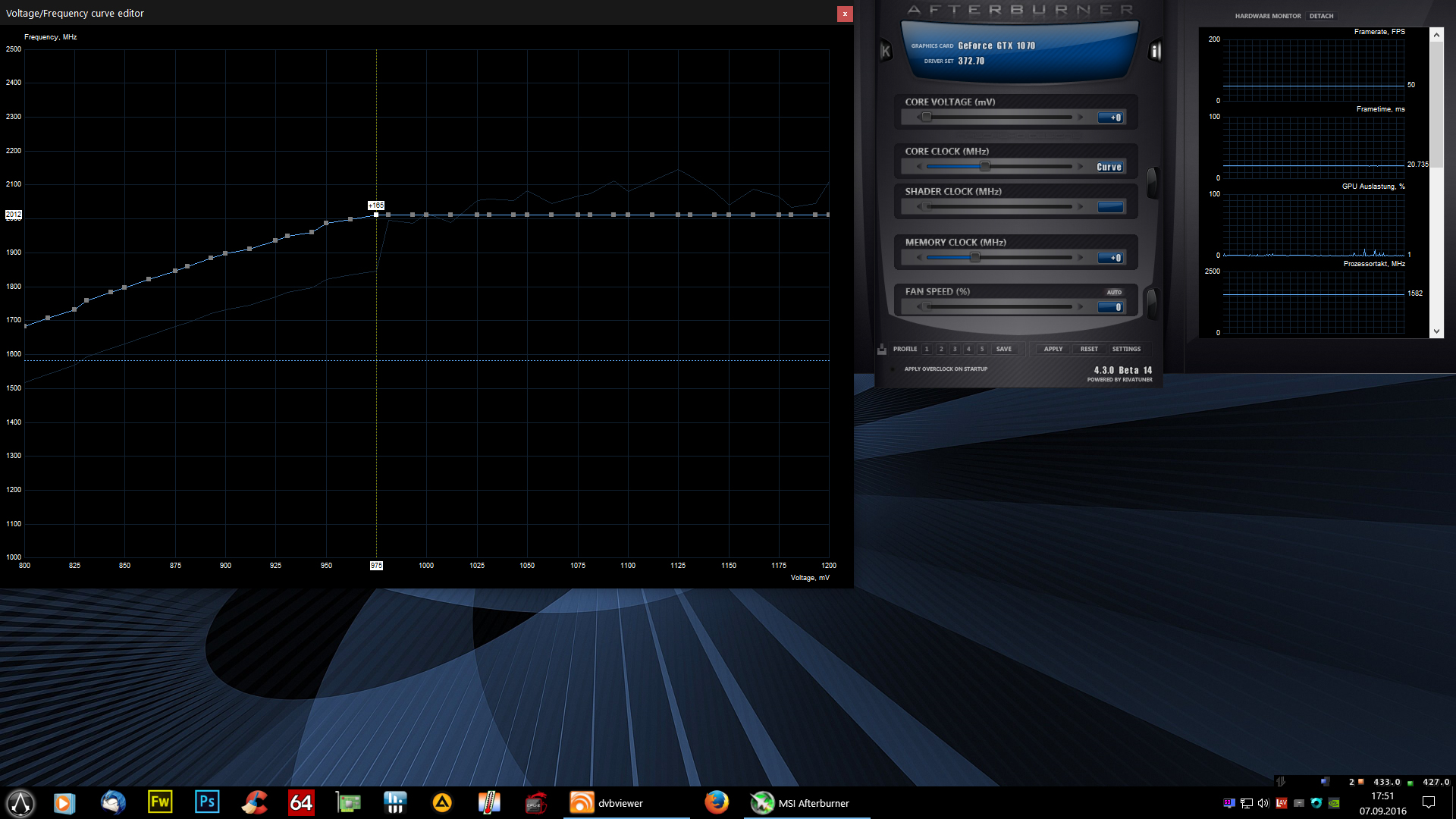Click the profile lock icon
The height and width of the screenshot is (819, 1456).
click(882, 350)
